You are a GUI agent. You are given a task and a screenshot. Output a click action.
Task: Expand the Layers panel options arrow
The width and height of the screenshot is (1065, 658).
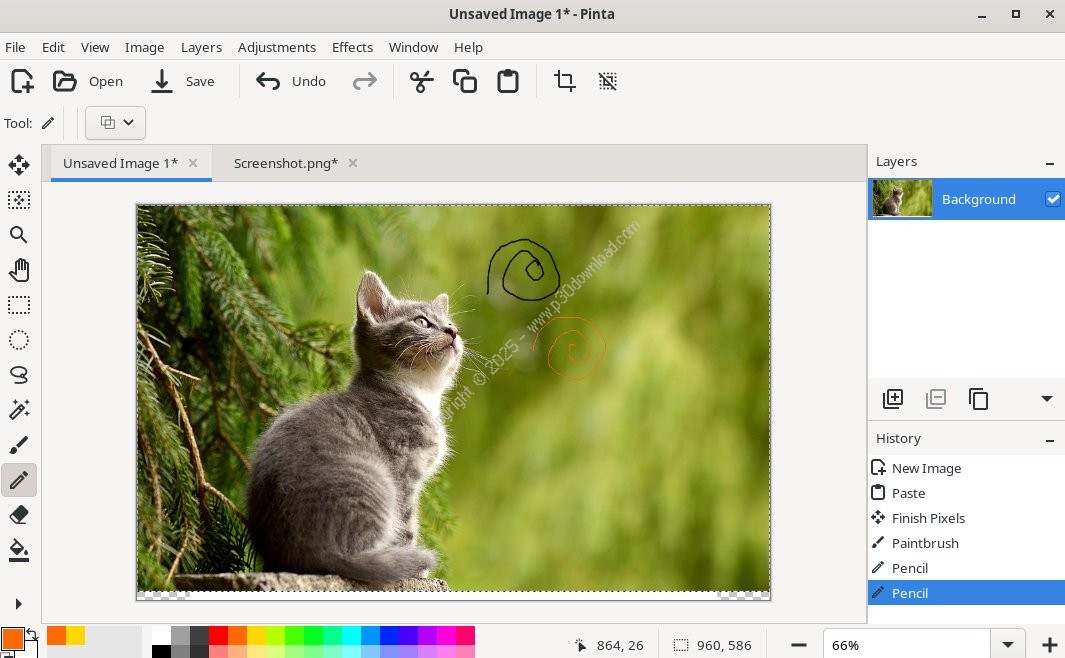[1047, 399]
